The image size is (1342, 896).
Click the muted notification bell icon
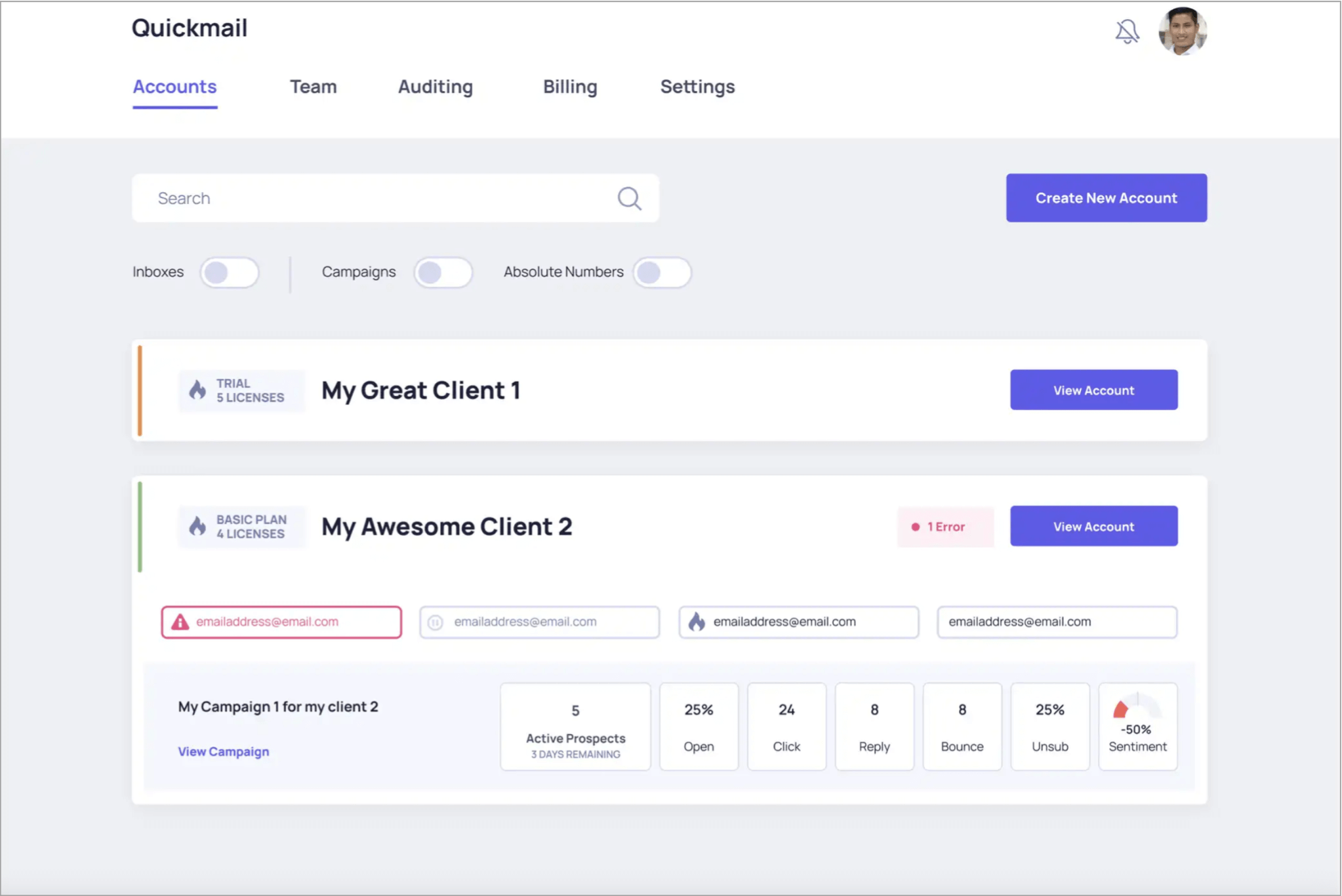[x=1127, y=31]
